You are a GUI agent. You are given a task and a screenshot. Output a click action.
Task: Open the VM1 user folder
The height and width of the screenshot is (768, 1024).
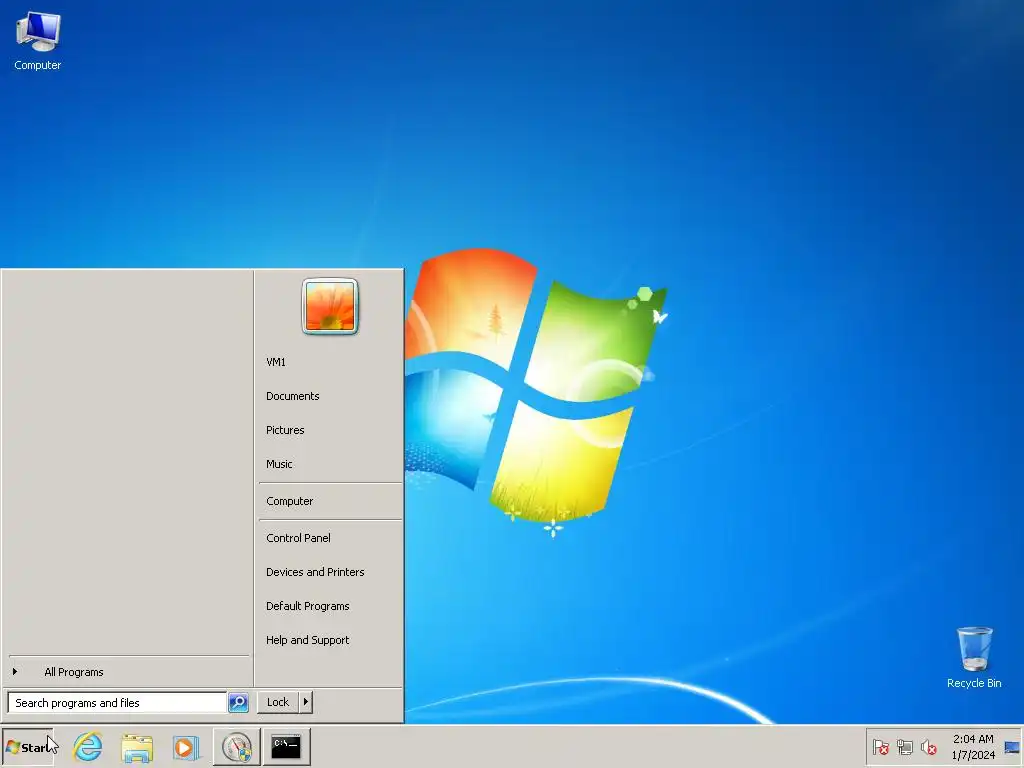click(x=330, y=362)
